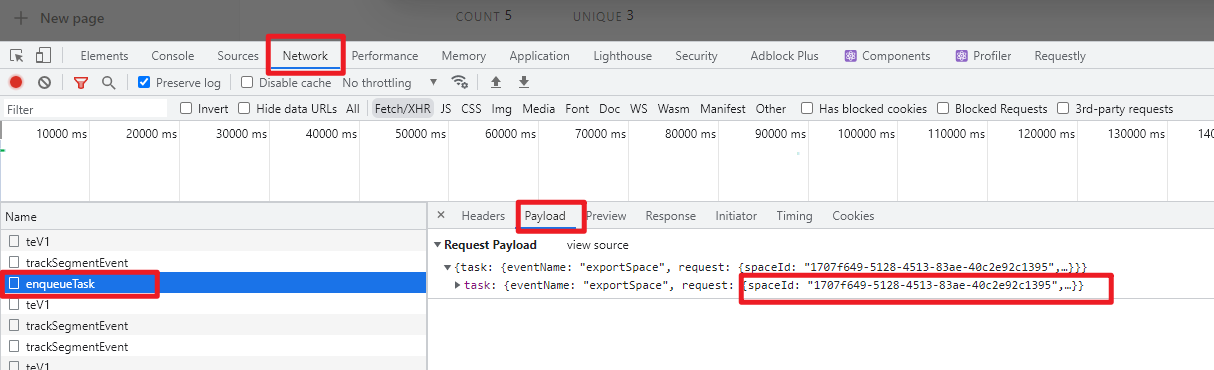Click the plus icon beside New page
This screenshot has width=1214, height=370.
(21, 18)
